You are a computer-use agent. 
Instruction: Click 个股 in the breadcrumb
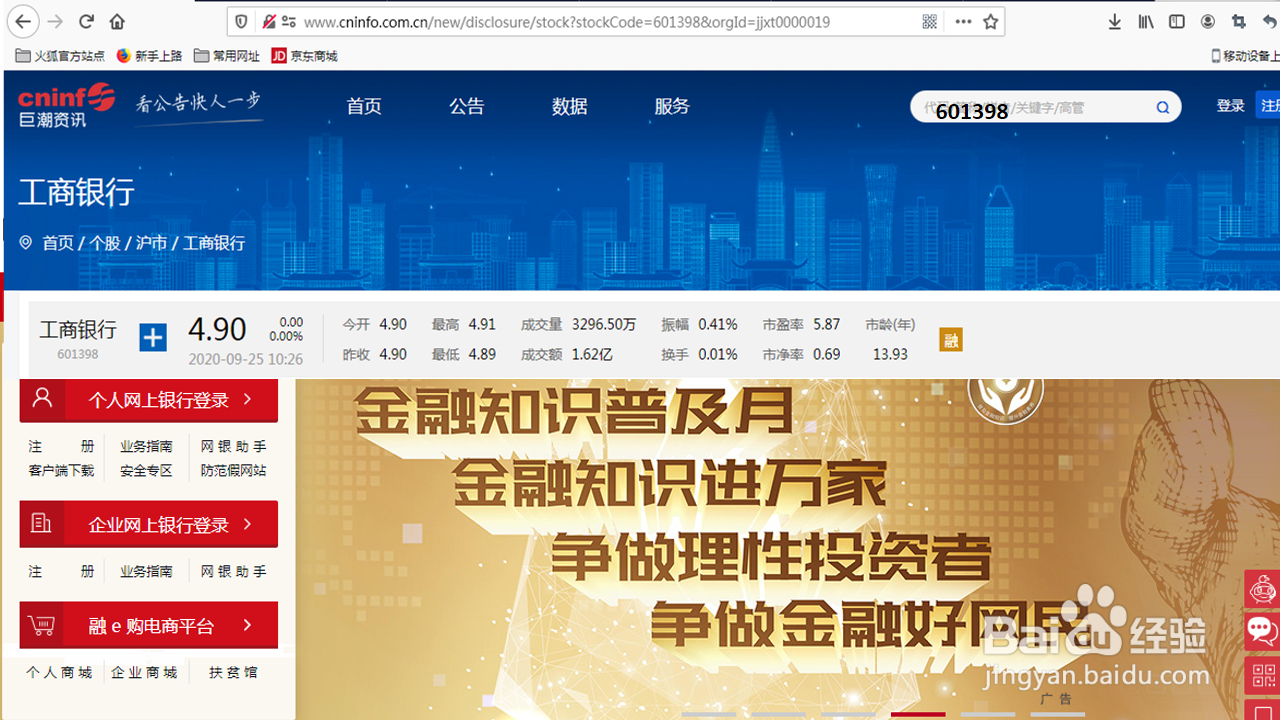105,243
